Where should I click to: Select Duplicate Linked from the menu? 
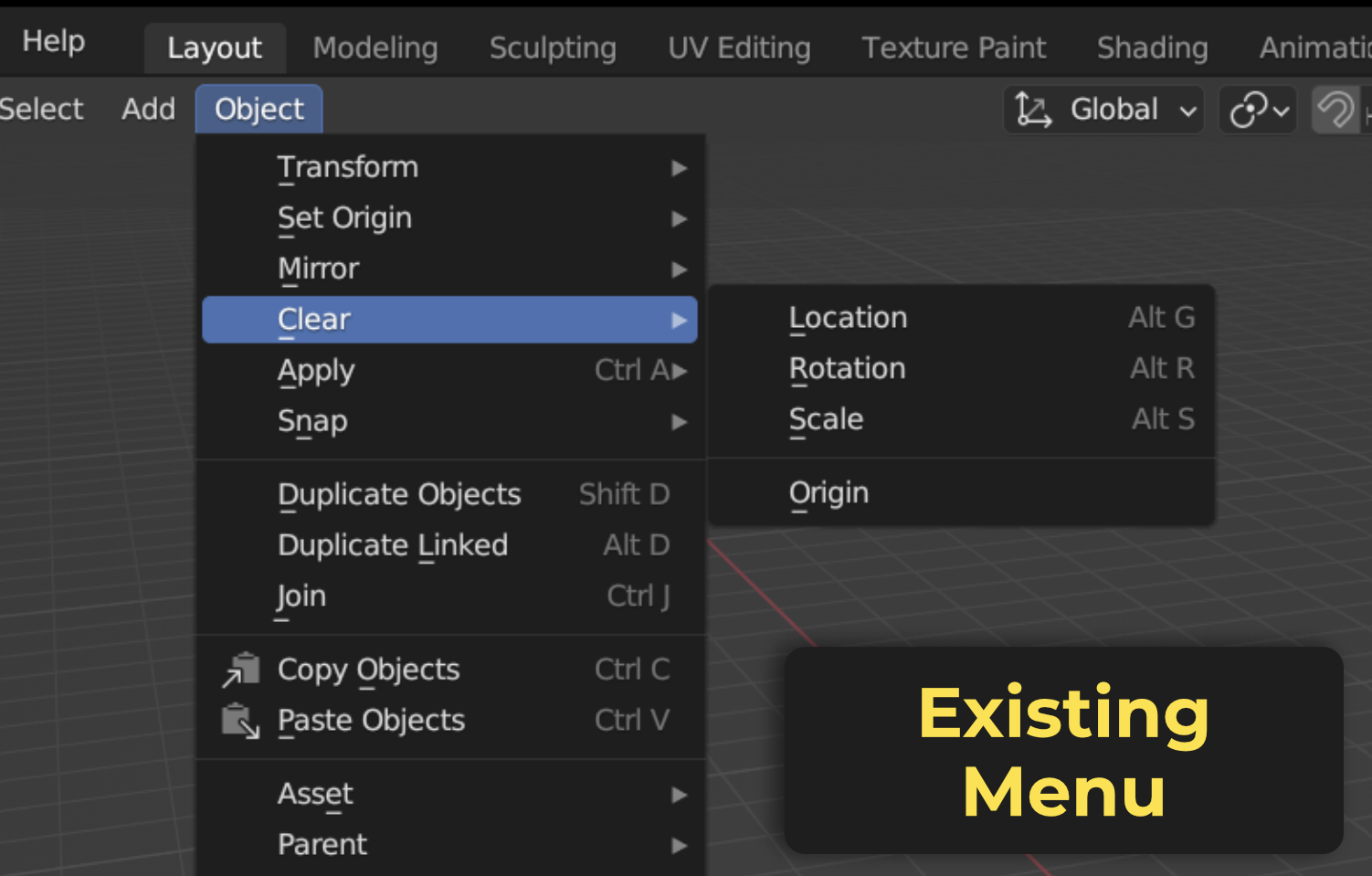pos(450,545)
